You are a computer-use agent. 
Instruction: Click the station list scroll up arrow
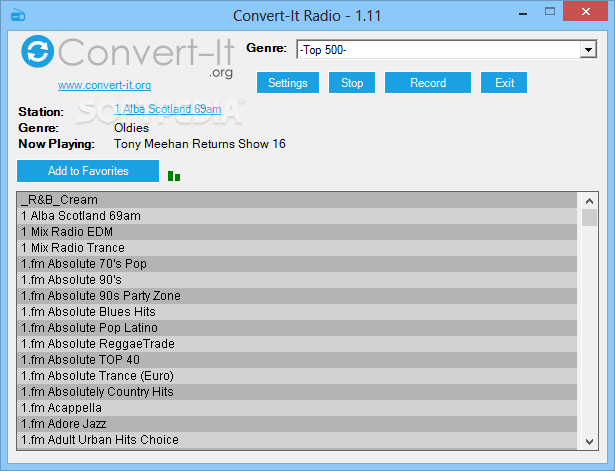[x=589, y=201]
